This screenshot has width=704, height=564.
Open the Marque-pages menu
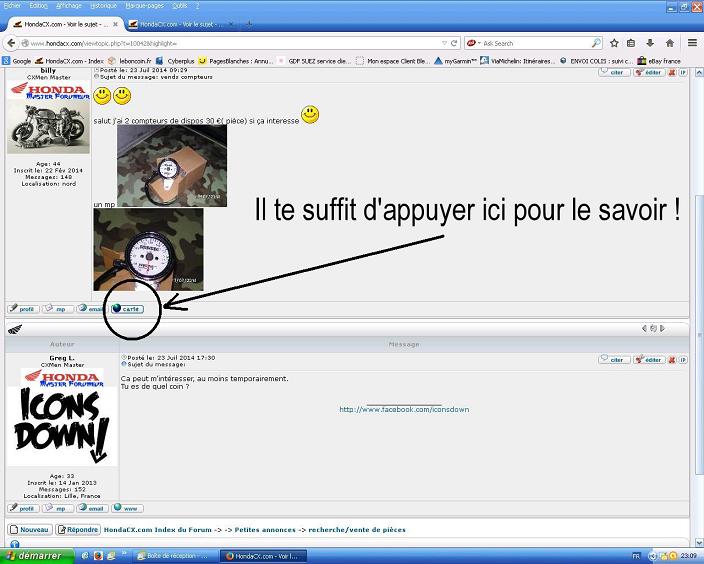[x=145, y=6]
